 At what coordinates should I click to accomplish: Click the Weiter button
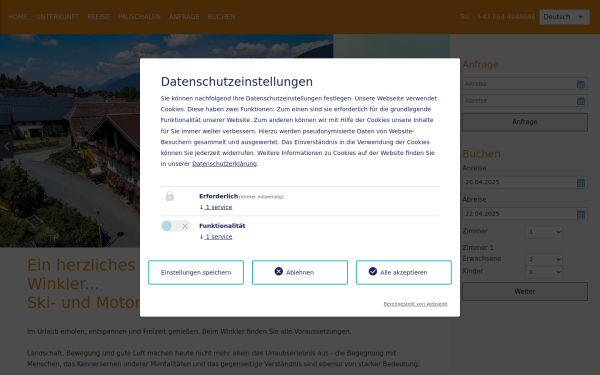[x=525, y=292]
